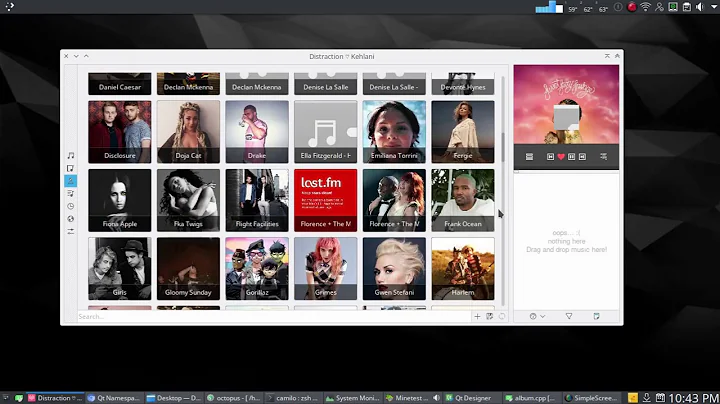Open the Devonté Hynes artist tile
Viewport: 720px width, 404px height.
(463, 84)
